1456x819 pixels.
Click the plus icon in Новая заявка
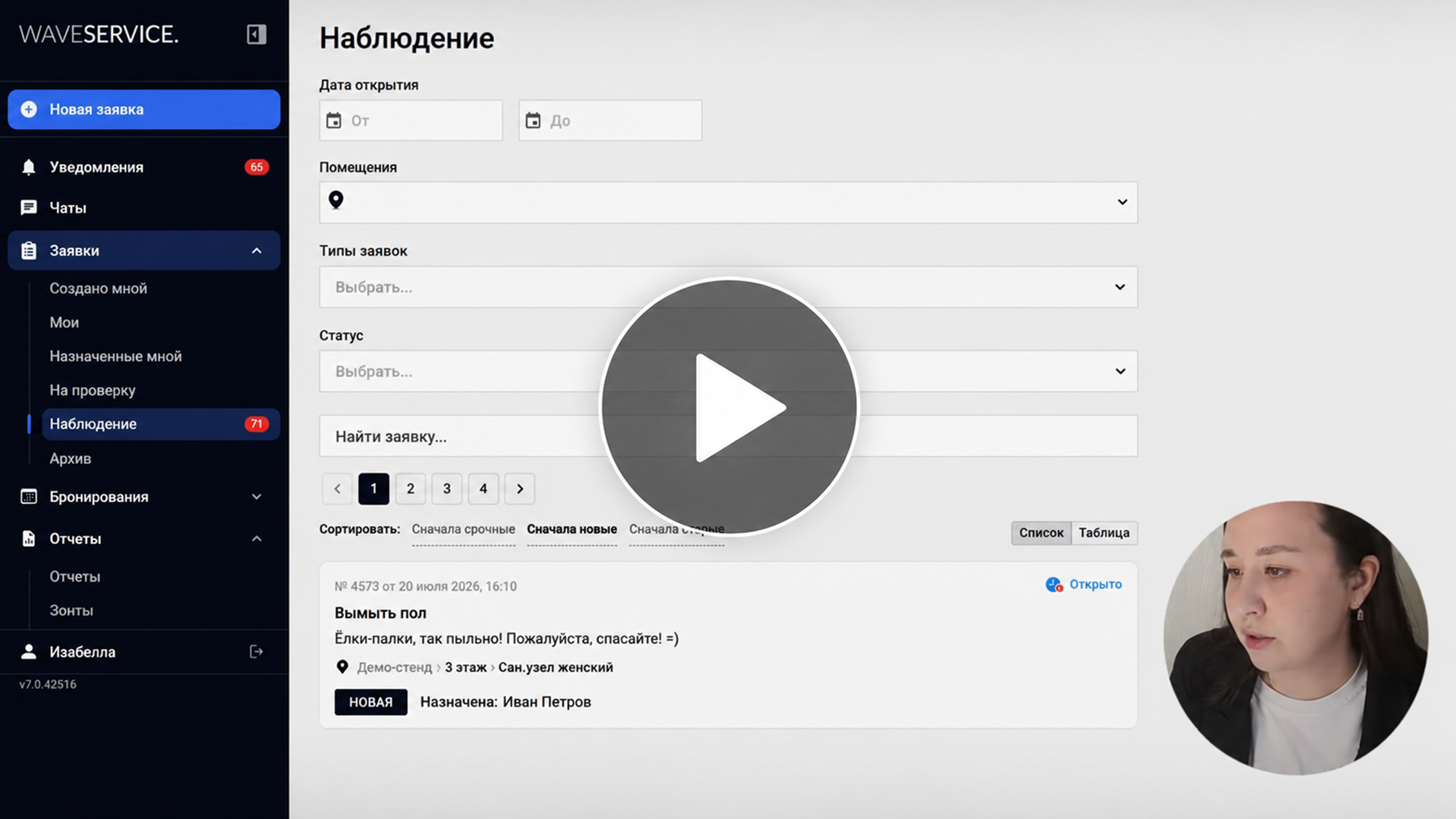pos(29,110)
